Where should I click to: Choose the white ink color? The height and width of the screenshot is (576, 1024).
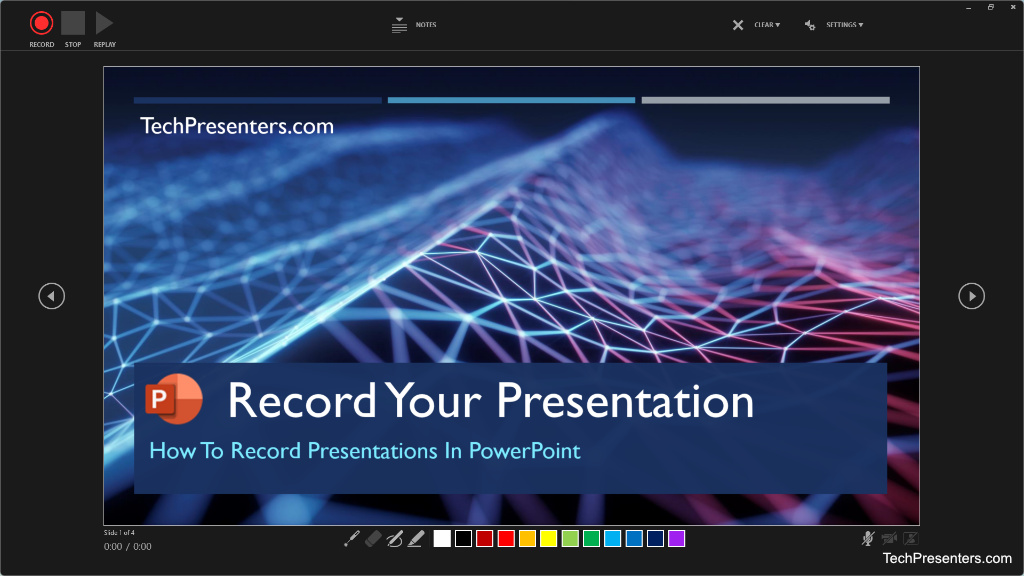(x=442, y=539)
